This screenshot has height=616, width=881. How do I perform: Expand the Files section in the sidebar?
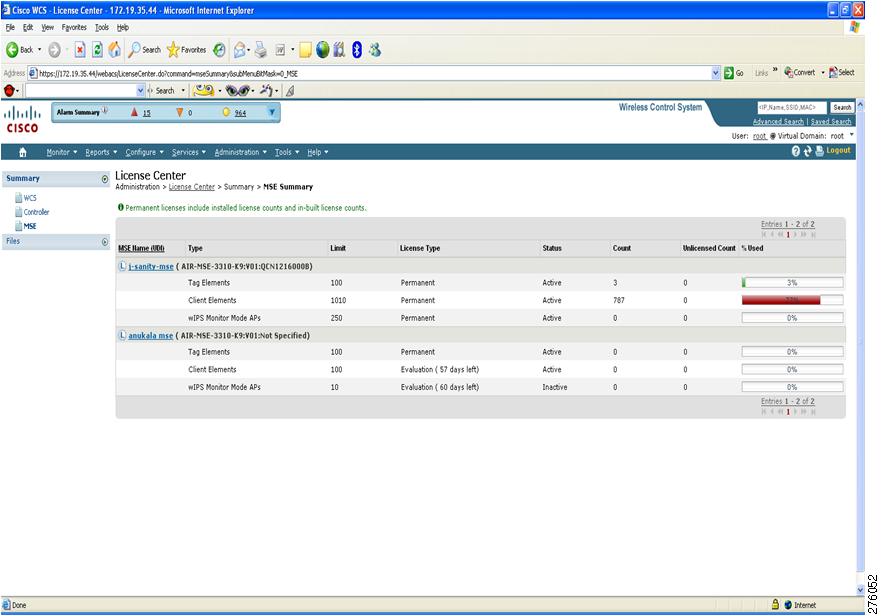click(x=105, y=242)
